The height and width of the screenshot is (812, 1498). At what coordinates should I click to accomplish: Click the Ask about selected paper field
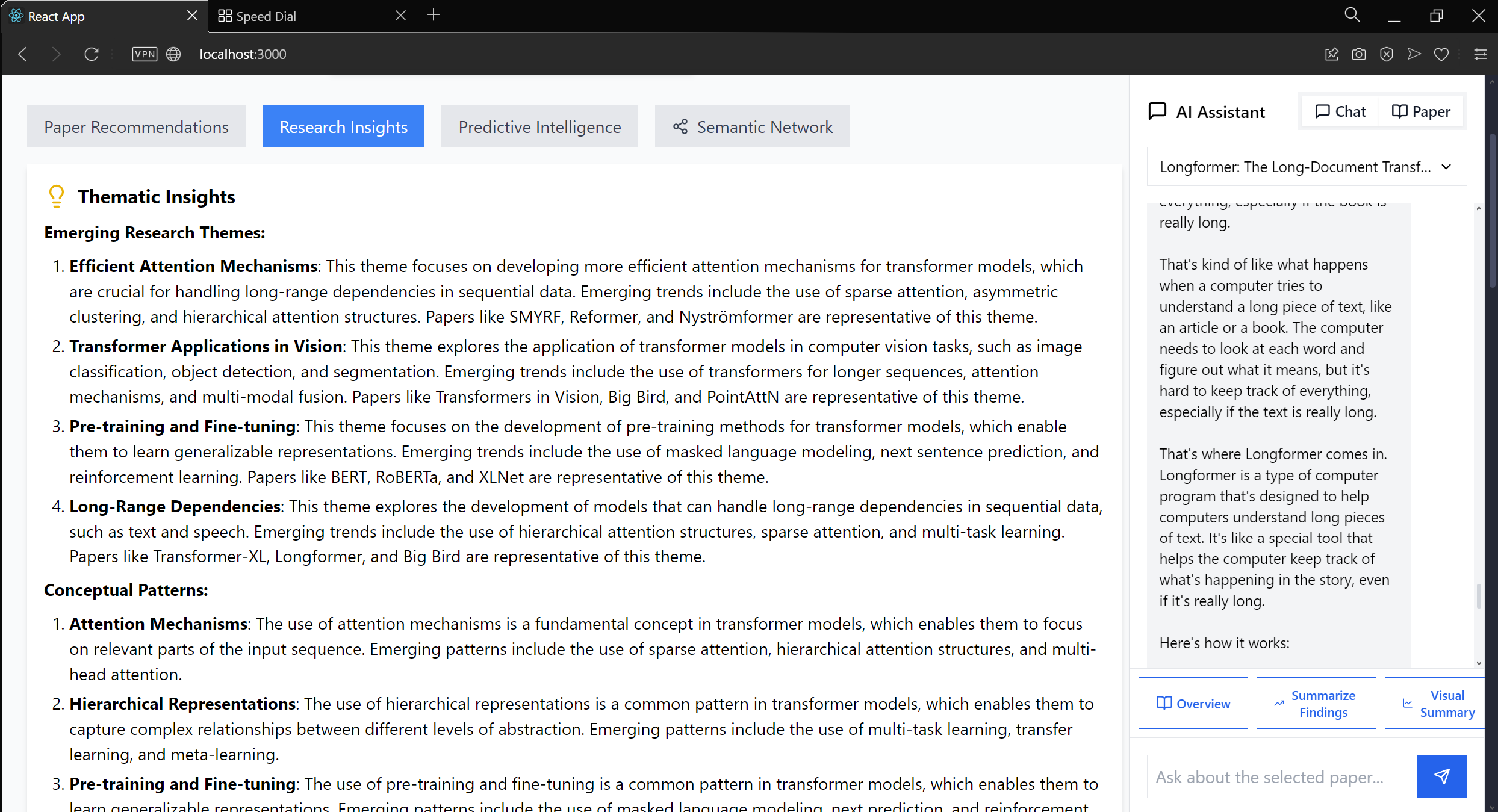coord(1276,777)
